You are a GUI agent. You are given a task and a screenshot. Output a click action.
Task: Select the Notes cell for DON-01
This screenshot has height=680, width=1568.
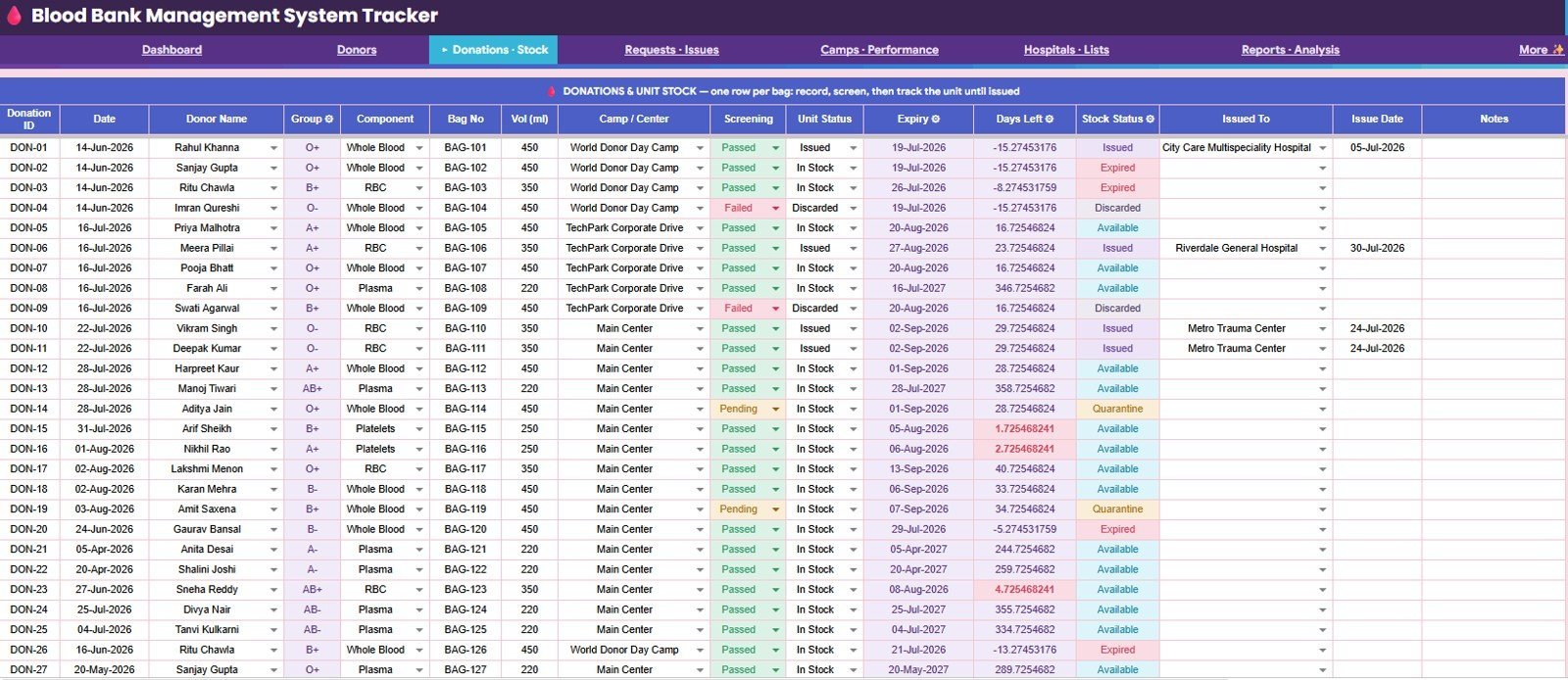click(1494, 148)
